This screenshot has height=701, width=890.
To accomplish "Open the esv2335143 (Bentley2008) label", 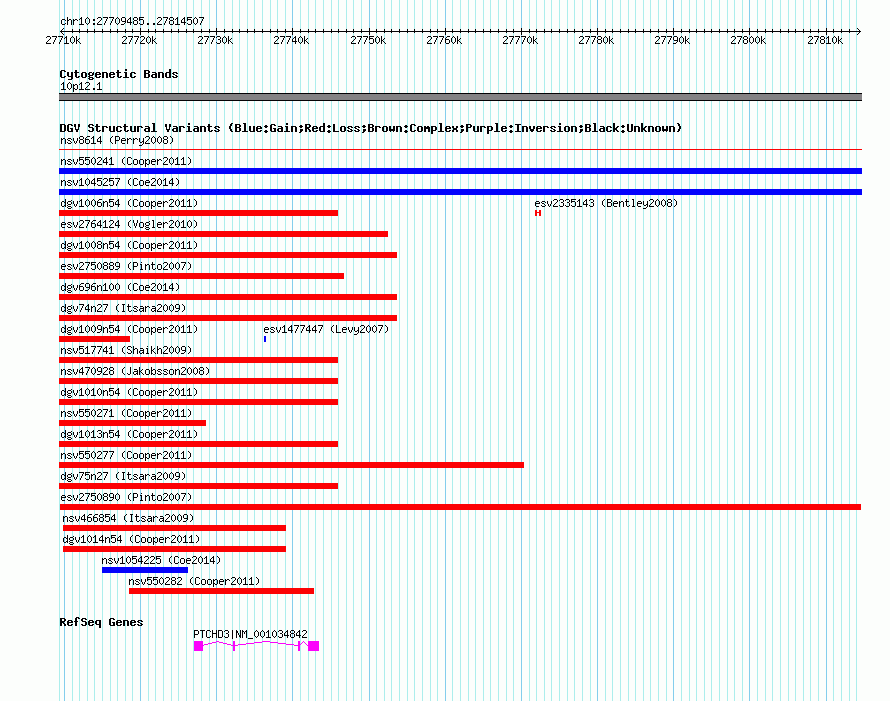I will pos(606,203).
